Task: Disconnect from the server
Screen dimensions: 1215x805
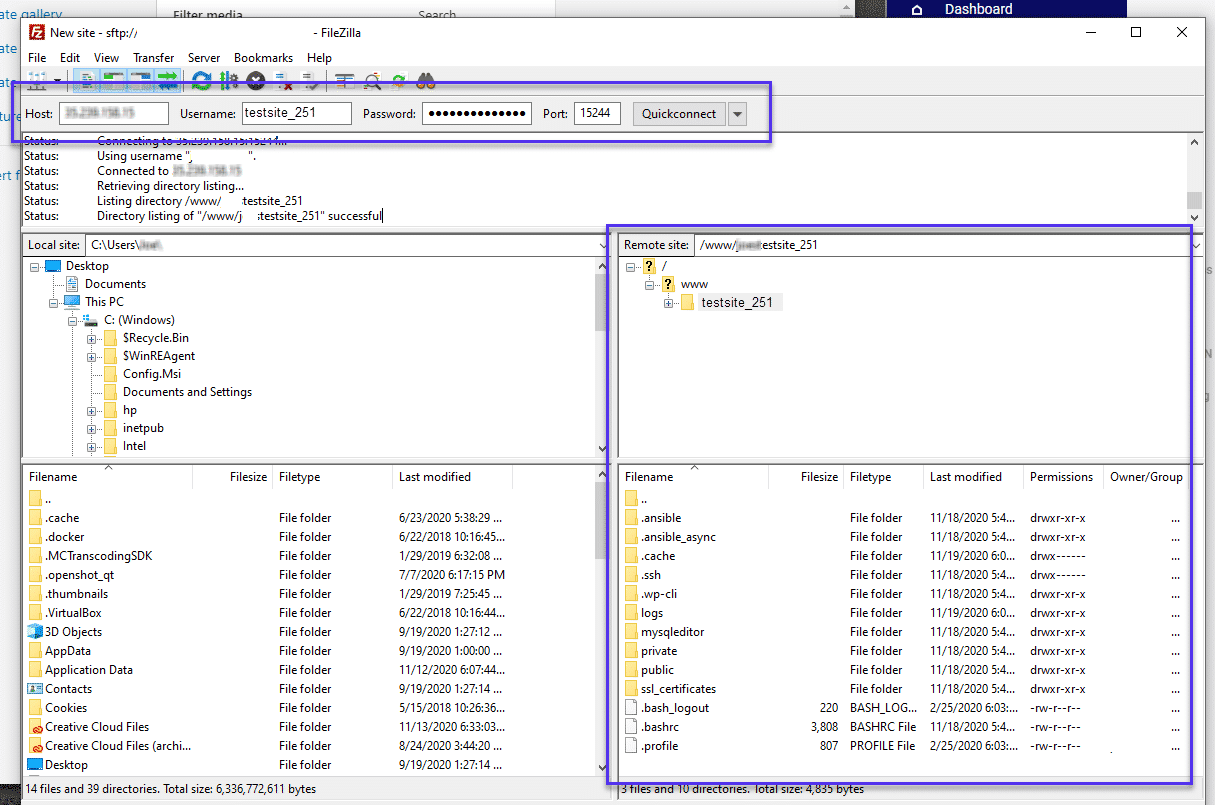Action: click(x=282, y=81)
